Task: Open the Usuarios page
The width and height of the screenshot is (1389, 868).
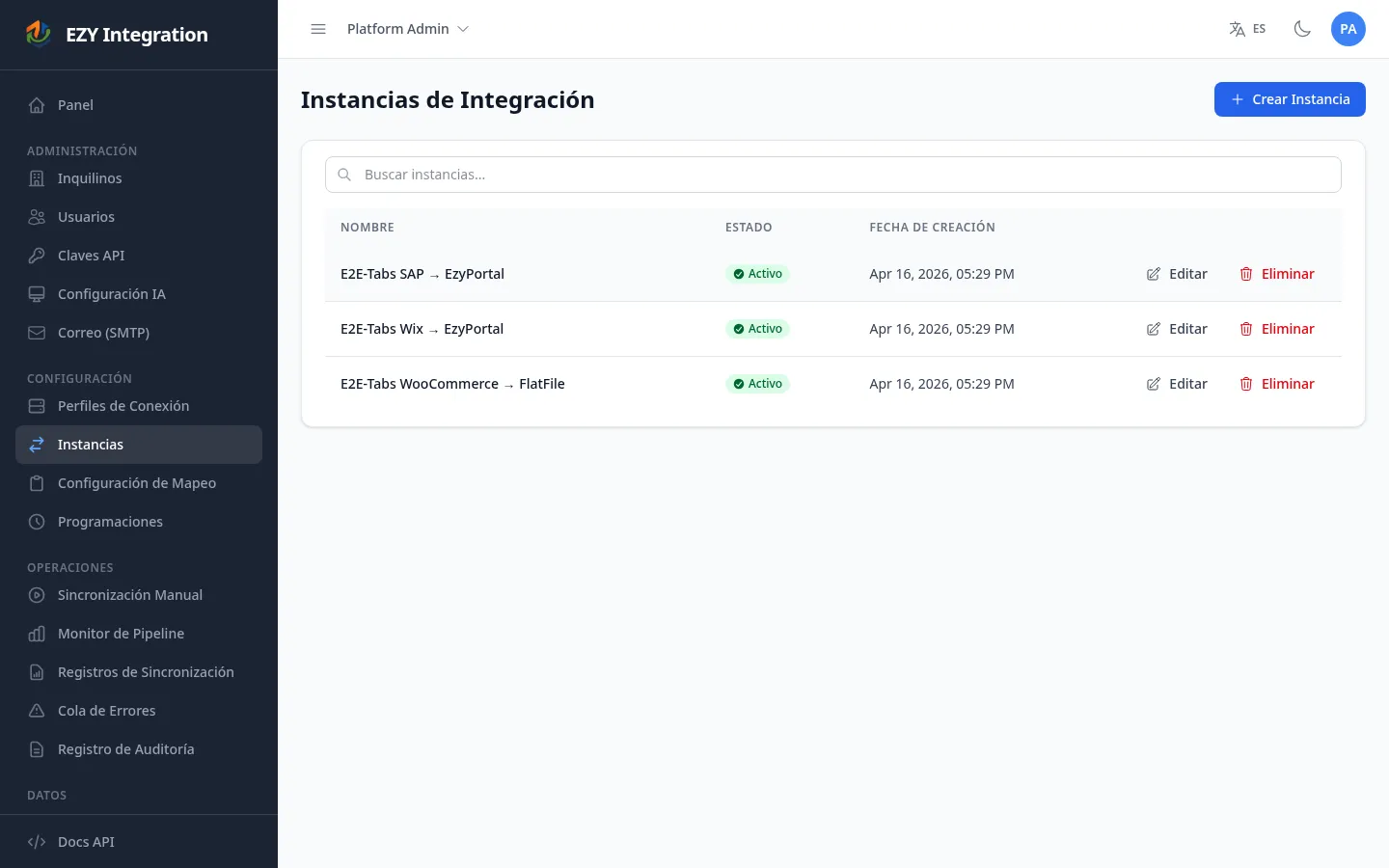Action: 139,217
